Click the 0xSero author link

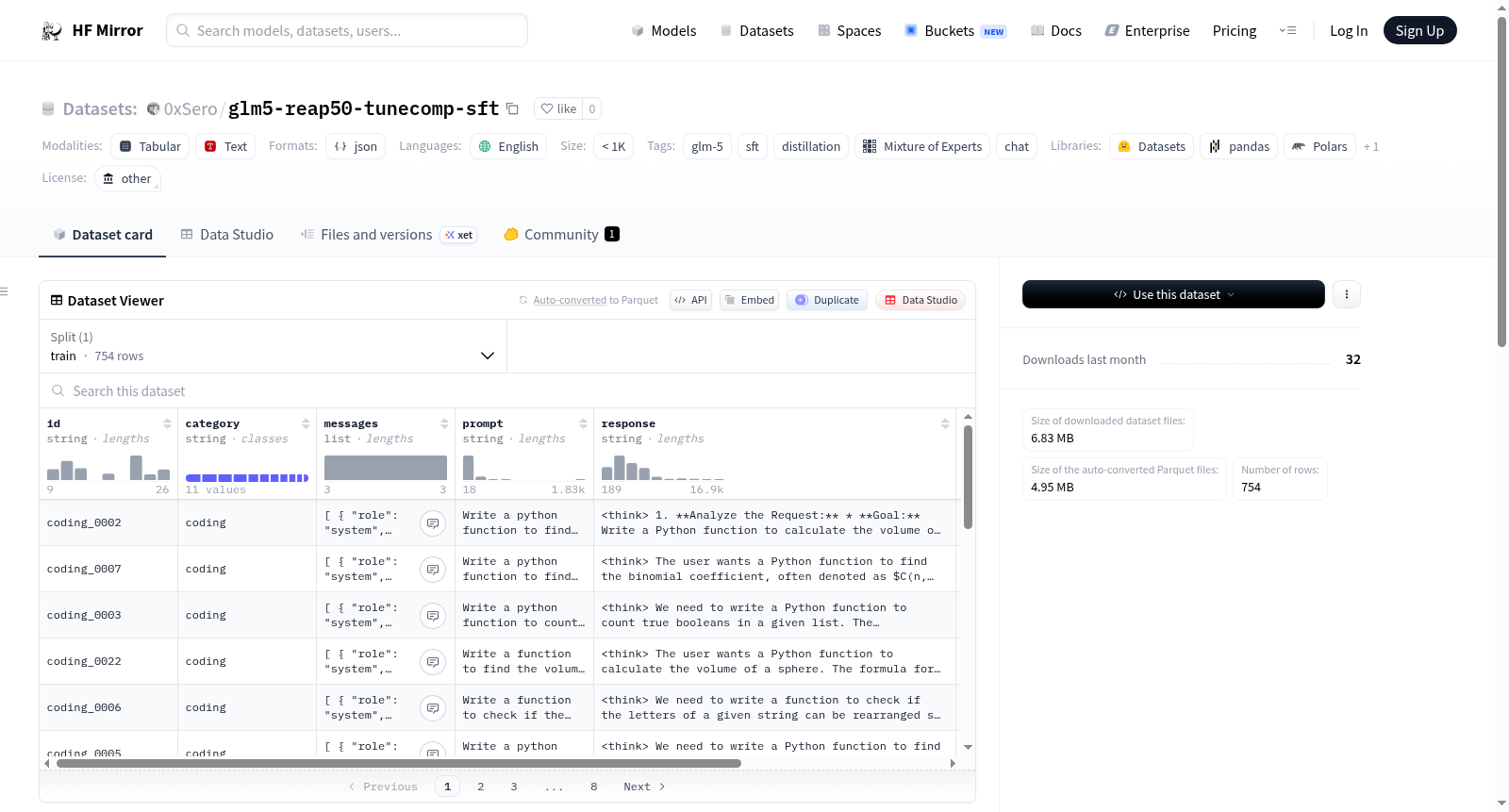[x=191, y=108]
